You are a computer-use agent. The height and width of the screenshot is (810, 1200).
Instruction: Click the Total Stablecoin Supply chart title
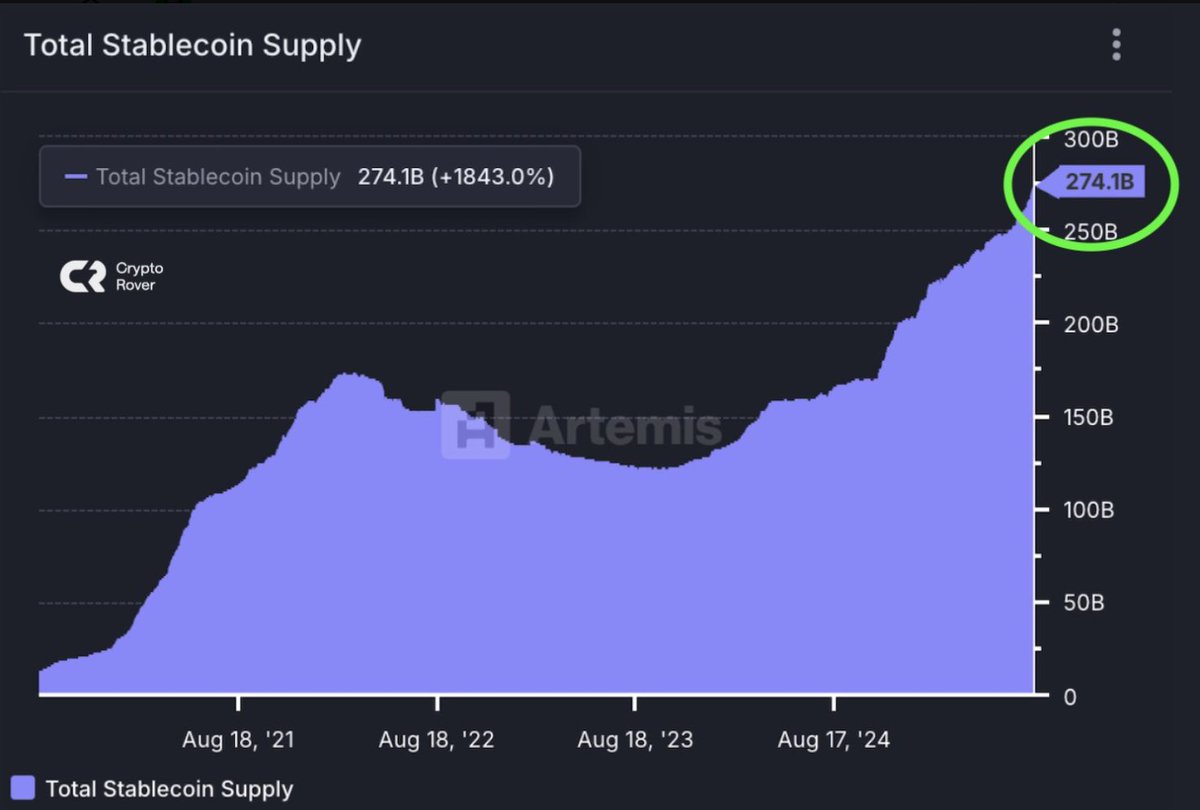192,45
